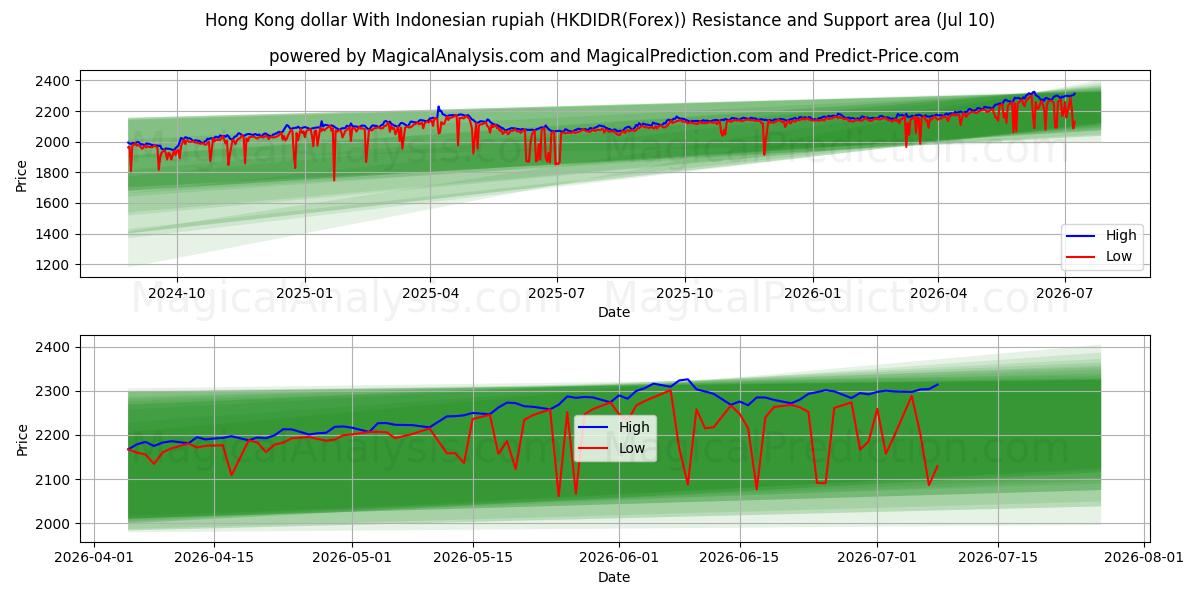Click the top chart y-axis value '1600'
This screenshot has width=1200, height=600.
(x=54, y=203)
